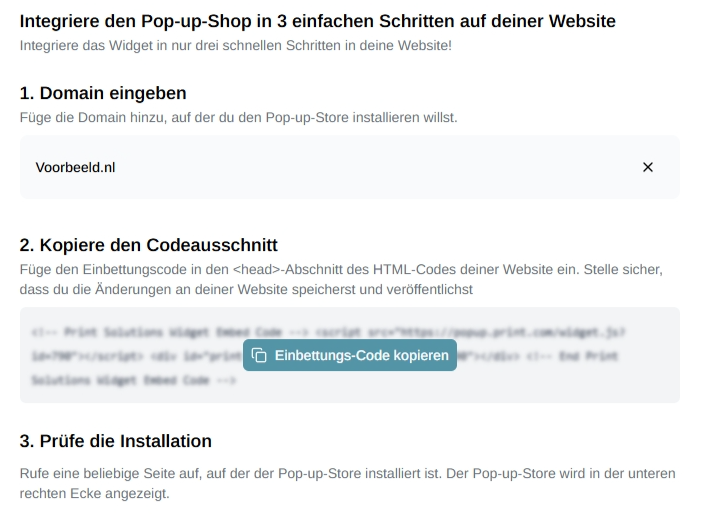Click the main 'Integriere den Pop-up-Shop' title
This screenshot has width=704, height=514.
point(317,20)
